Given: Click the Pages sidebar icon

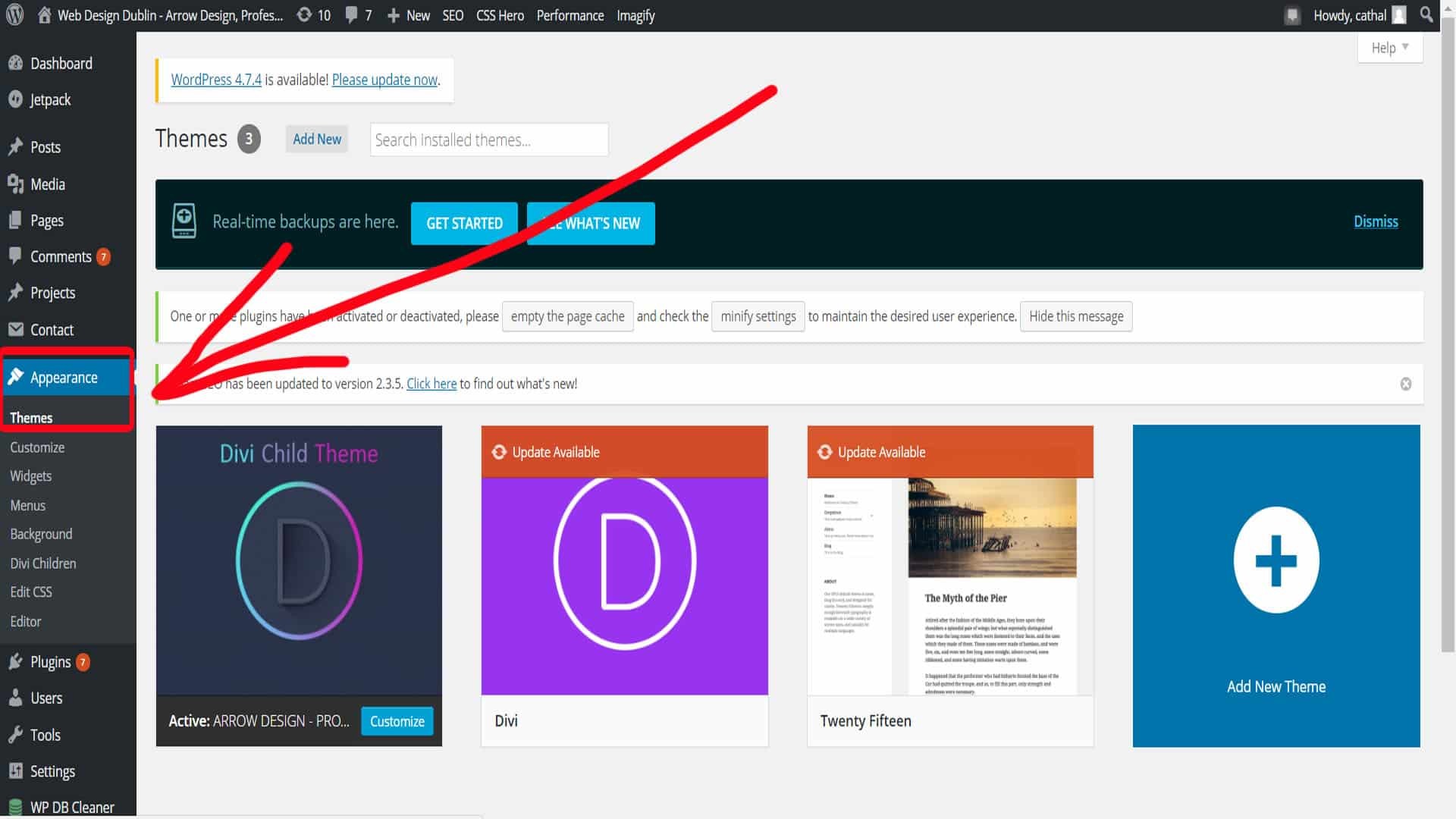Looking at the screenshot, I should point(15,221).
